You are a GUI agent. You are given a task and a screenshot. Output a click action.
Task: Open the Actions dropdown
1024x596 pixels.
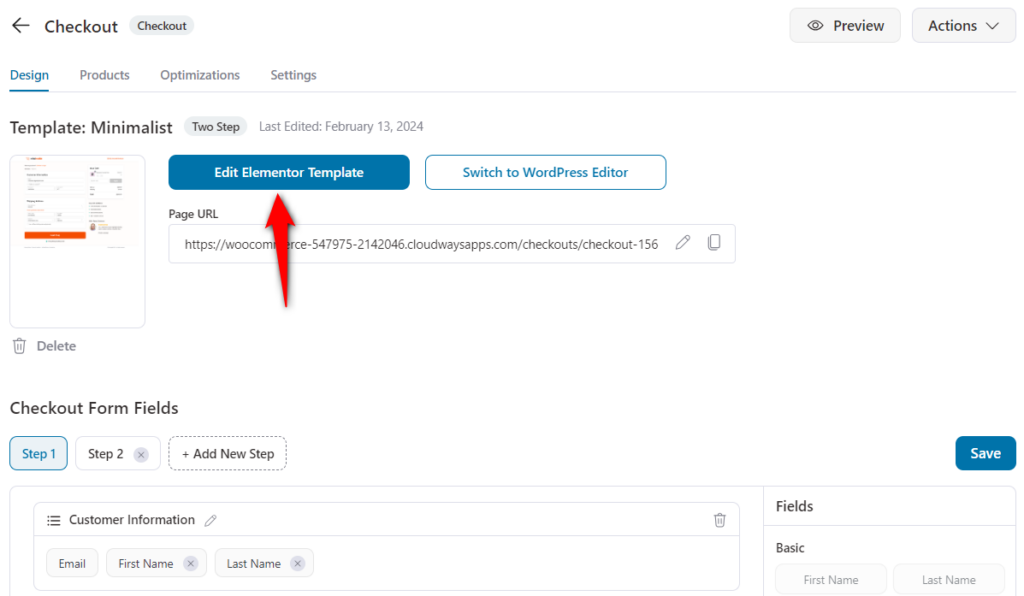click(x=962, y=25)
